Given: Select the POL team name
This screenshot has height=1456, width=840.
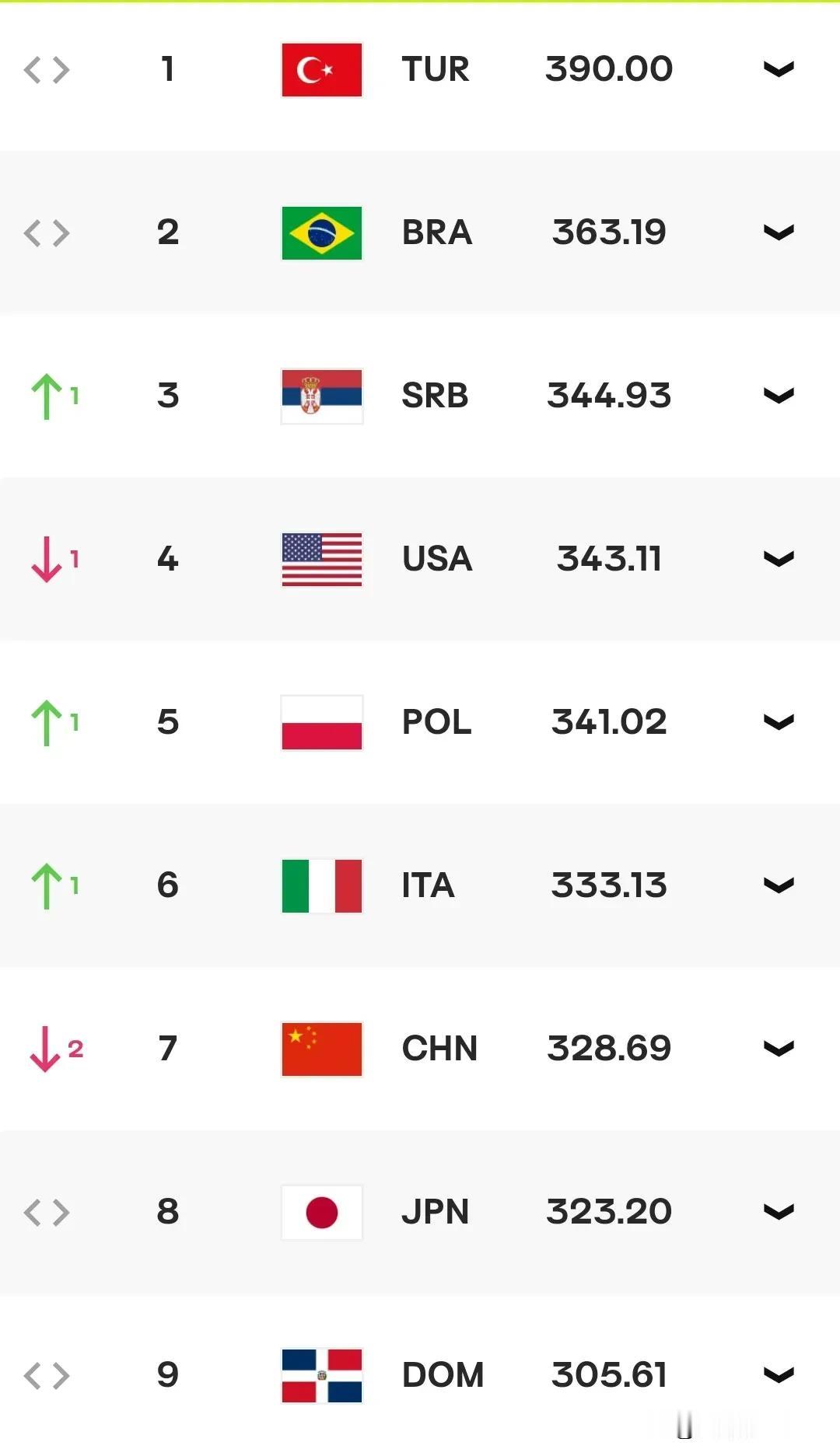Looking at the screenshot, I should (436, 722).
